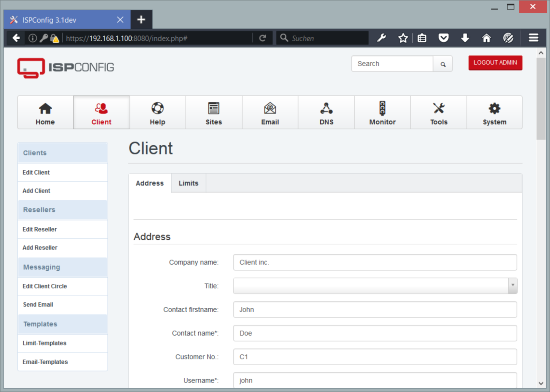Open the Client module
This screenshot has width=550, height=392.
click(x=101, y=113)
